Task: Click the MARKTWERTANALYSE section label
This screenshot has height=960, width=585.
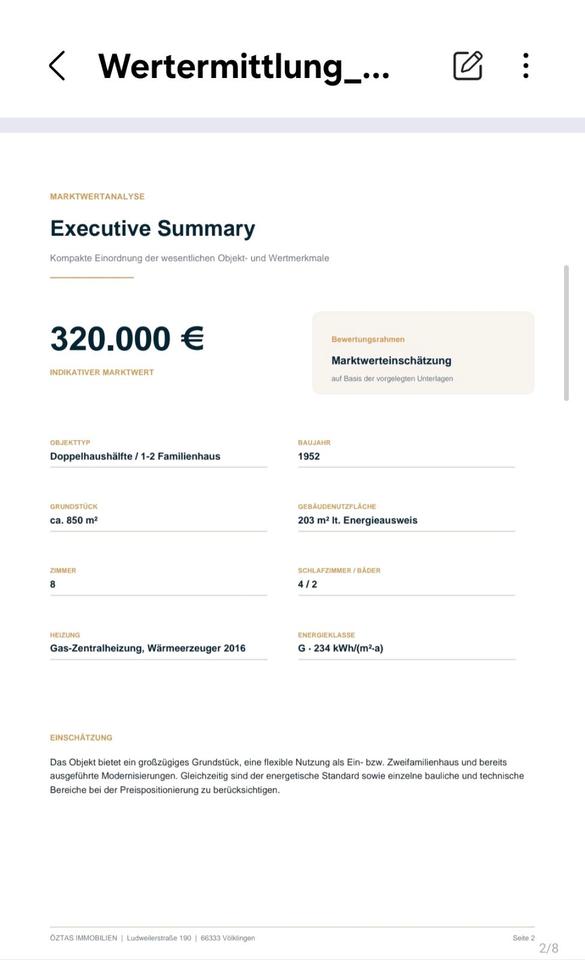Action: pos(97,197)
